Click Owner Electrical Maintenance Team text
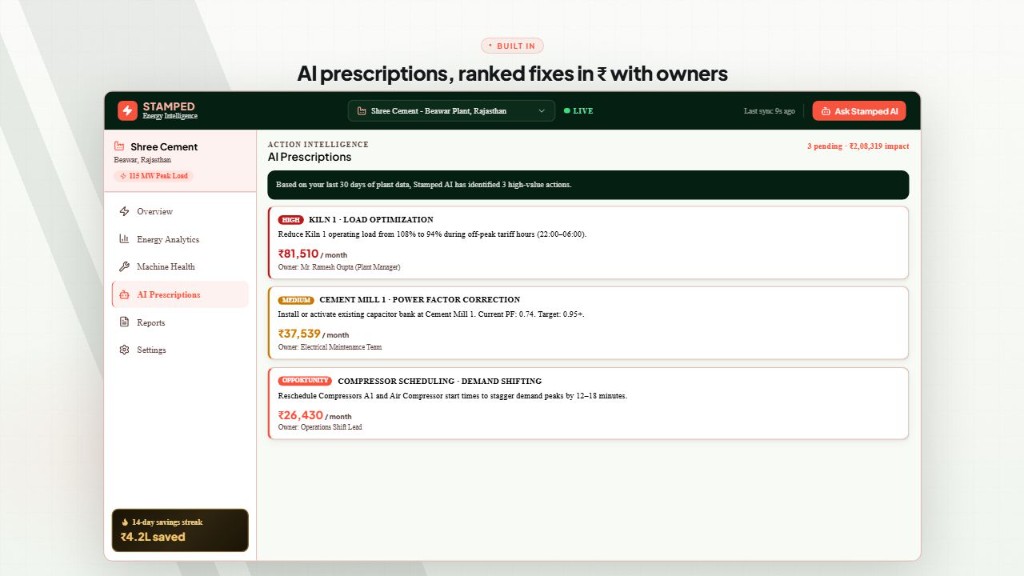Viewport: 1024px width, 576px height. click(330, 347)
